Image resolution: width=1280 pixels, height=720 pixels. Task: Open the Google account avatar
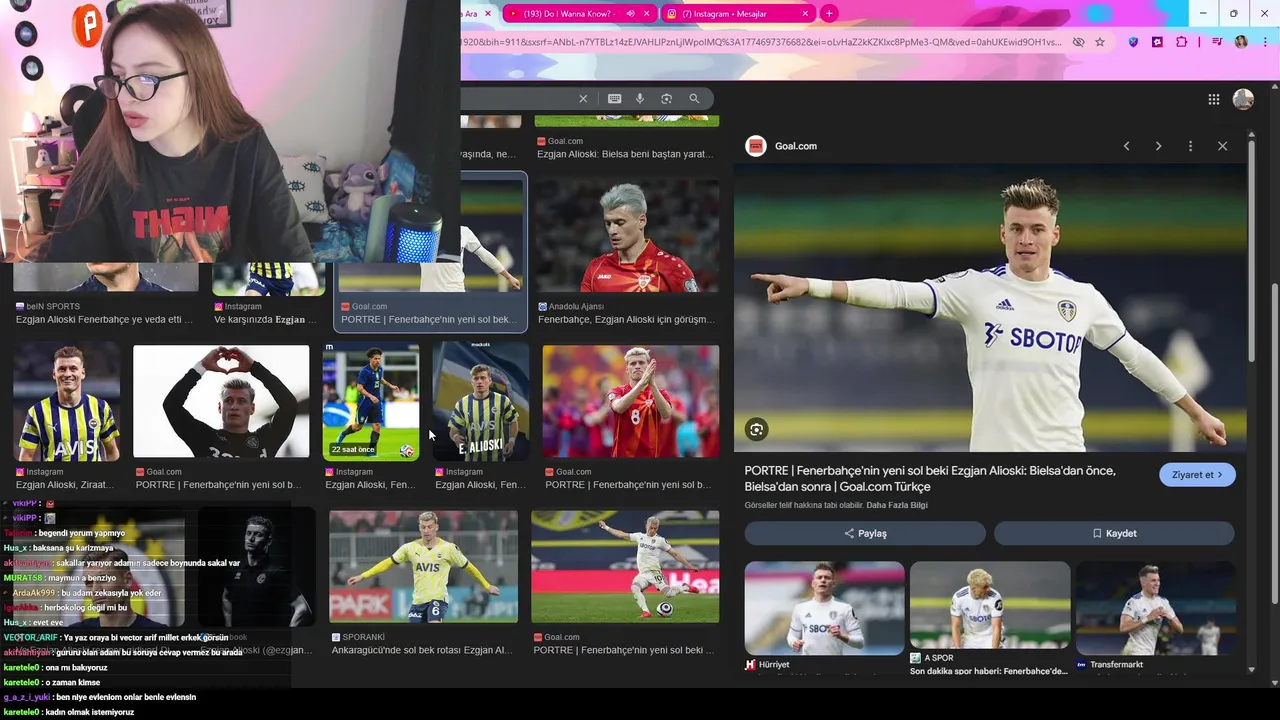click(1243, 99)
